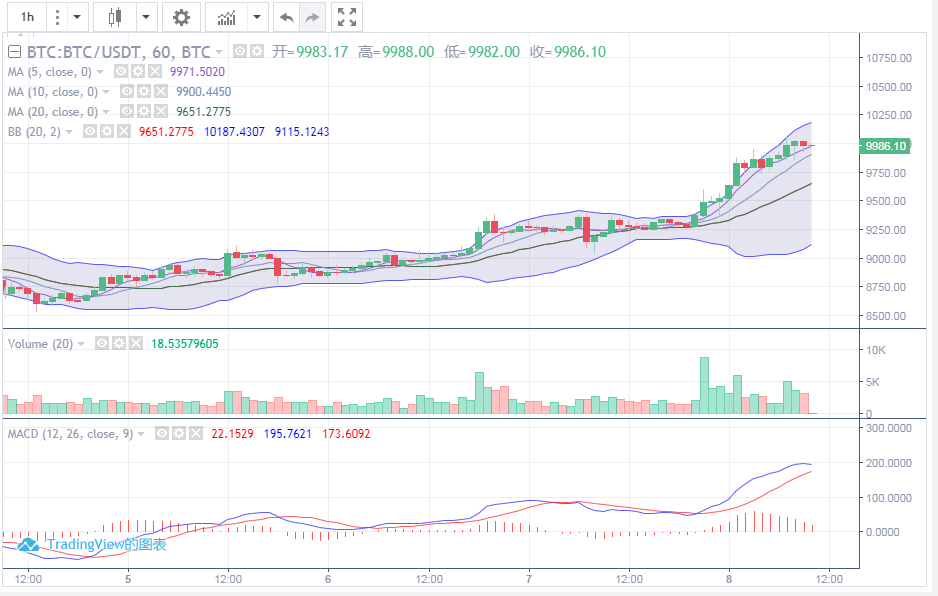Redo the chart action
The image size is (938, 596).
click(312, 17)
